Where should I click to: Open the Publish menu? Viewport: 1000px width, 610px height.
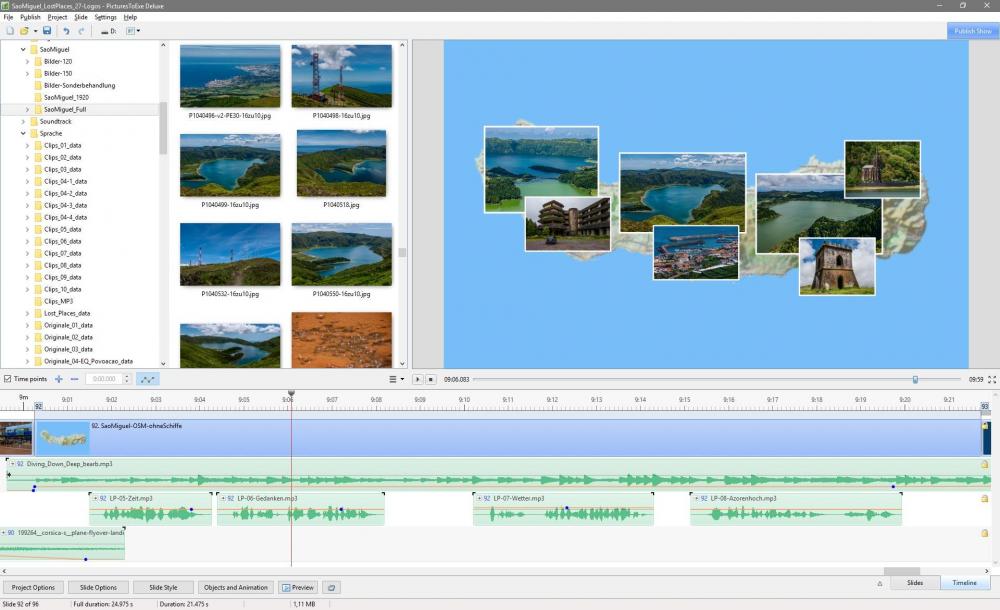(30, 17)
